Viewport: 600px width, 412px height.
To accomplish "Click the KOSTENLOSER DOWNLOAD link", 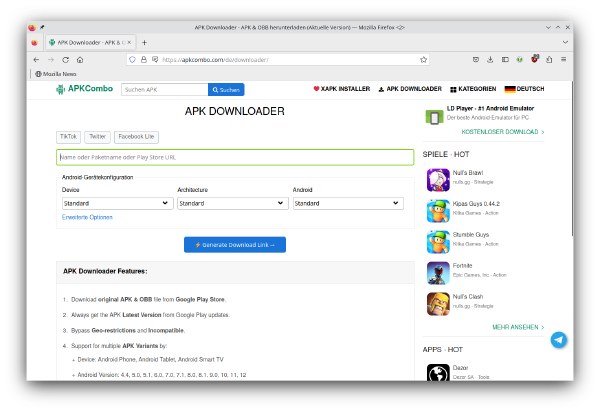I will [503, 132].
